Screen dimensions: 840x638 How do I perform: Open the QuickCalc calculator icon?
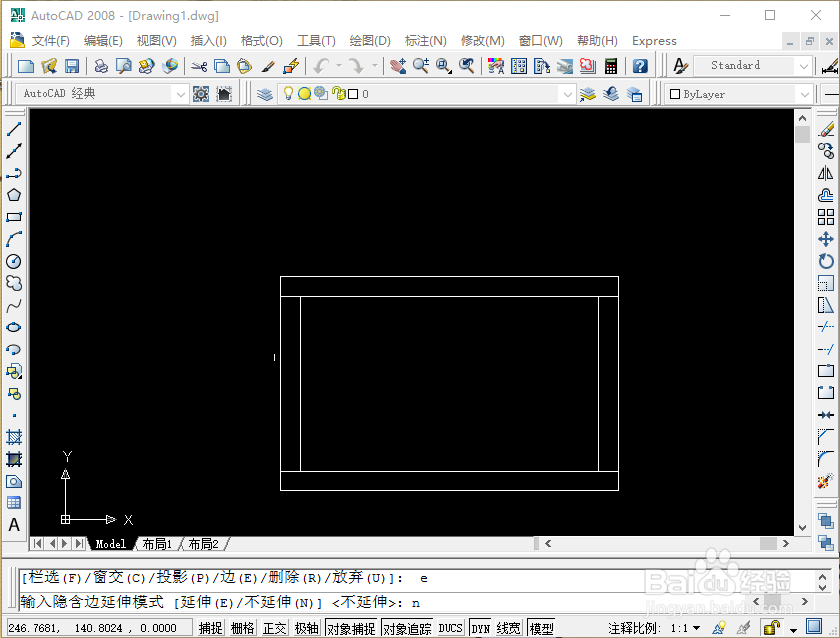point(611,66)
